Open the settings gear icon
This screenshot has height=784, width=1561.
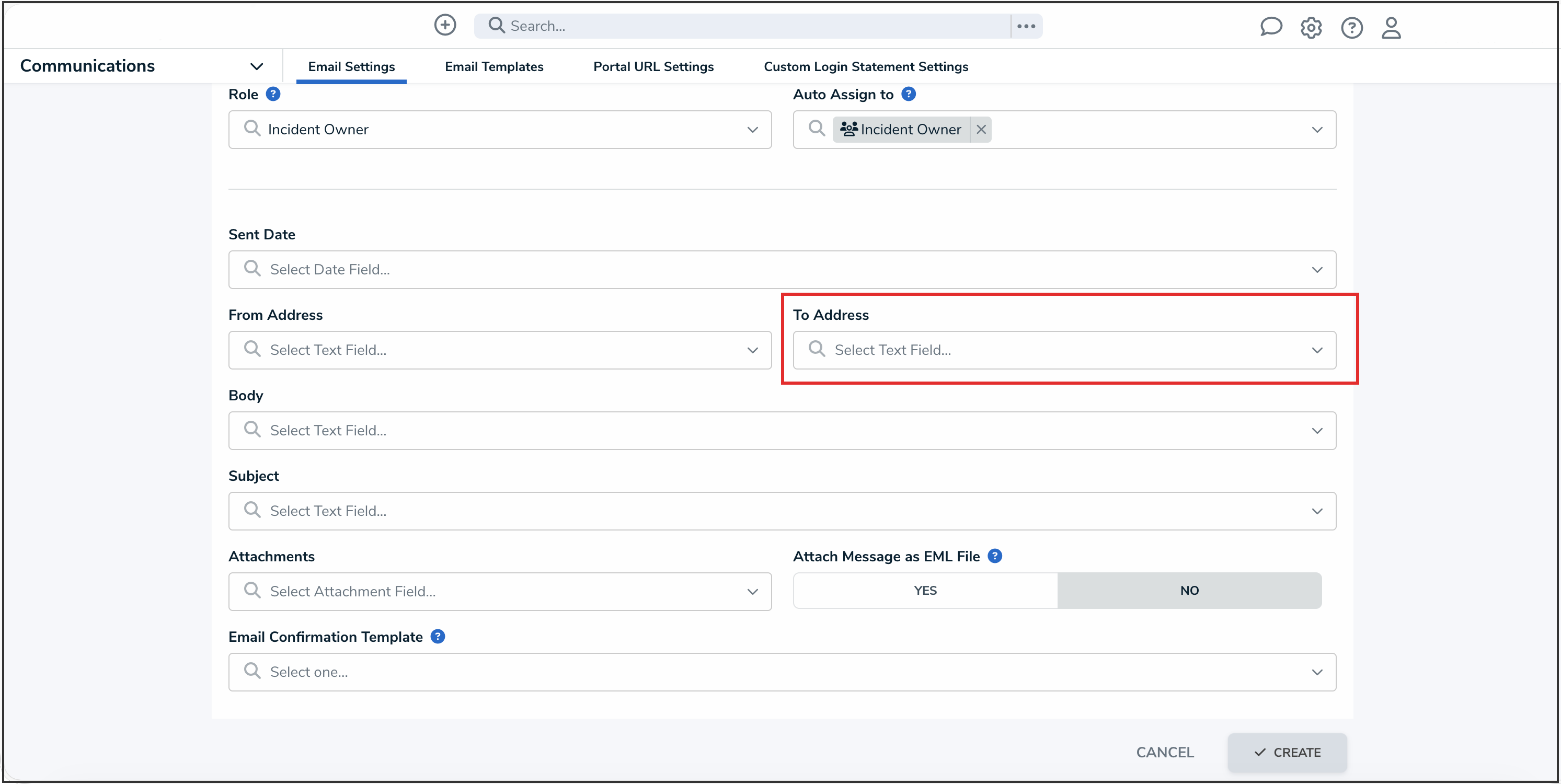[x=1311, y=27]
